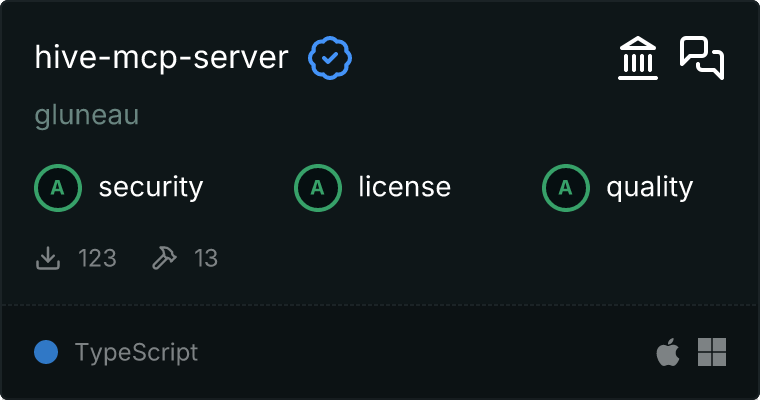Click the blue verified badge icon
Screen dimensions: 760x400
(x=330, y=58)
